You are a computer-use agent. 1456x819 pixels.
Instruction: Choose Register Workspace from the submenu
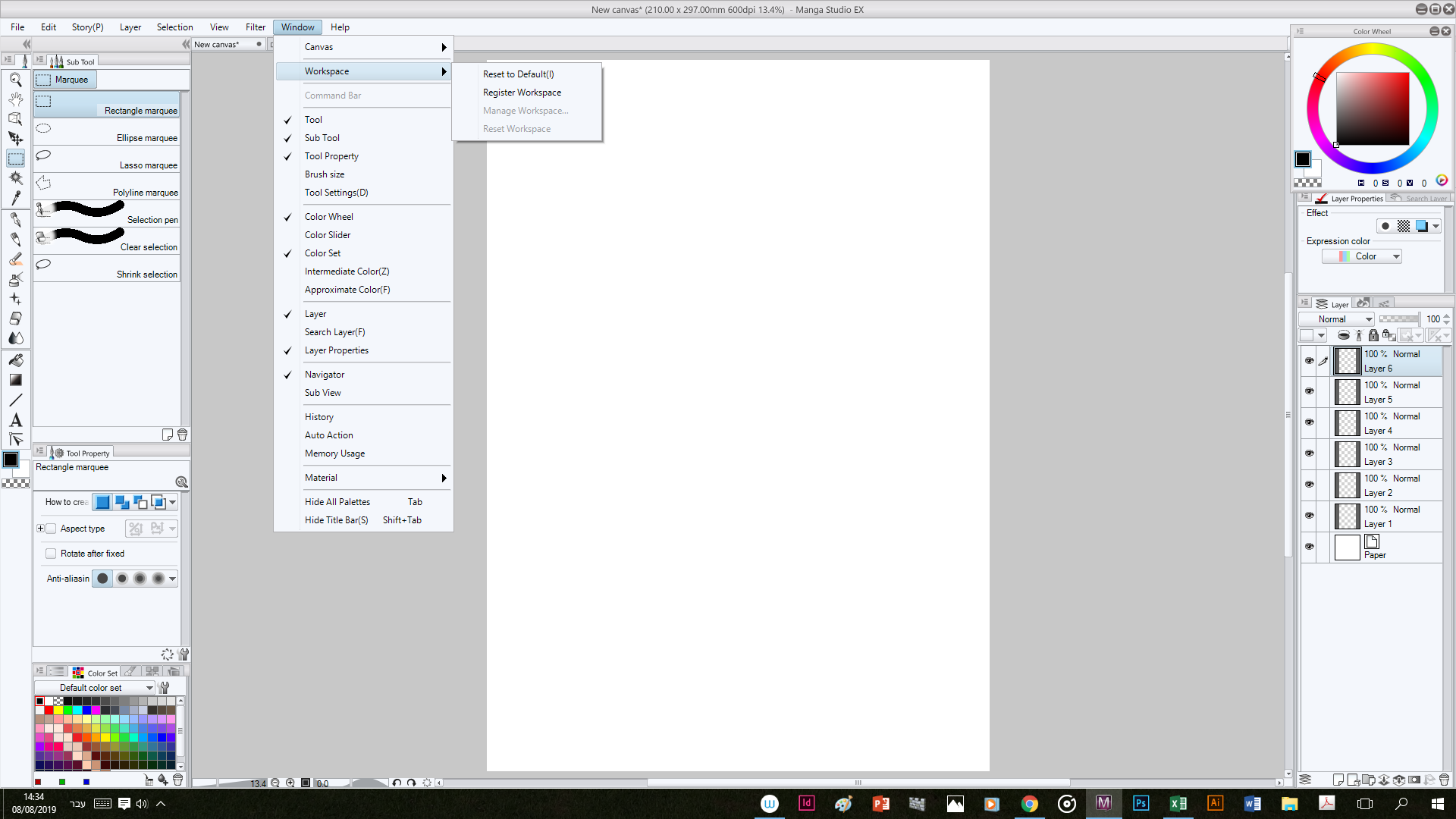point(522,92)
